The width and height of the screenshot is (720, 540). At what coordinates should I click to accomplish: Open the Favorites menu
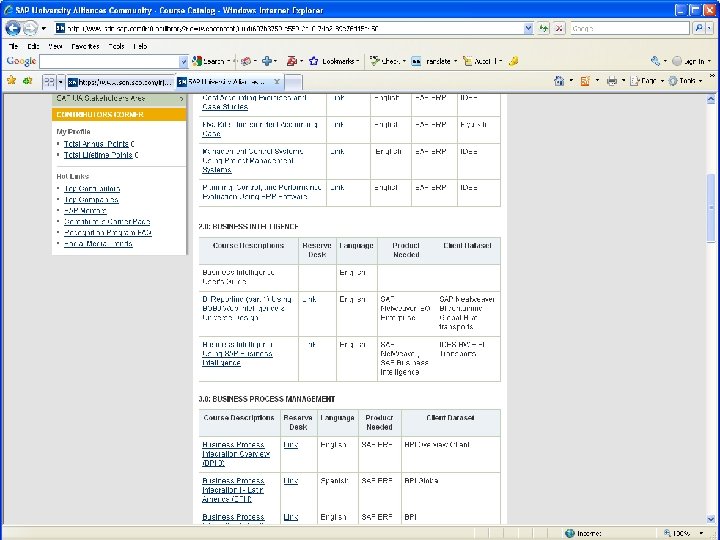85,46
